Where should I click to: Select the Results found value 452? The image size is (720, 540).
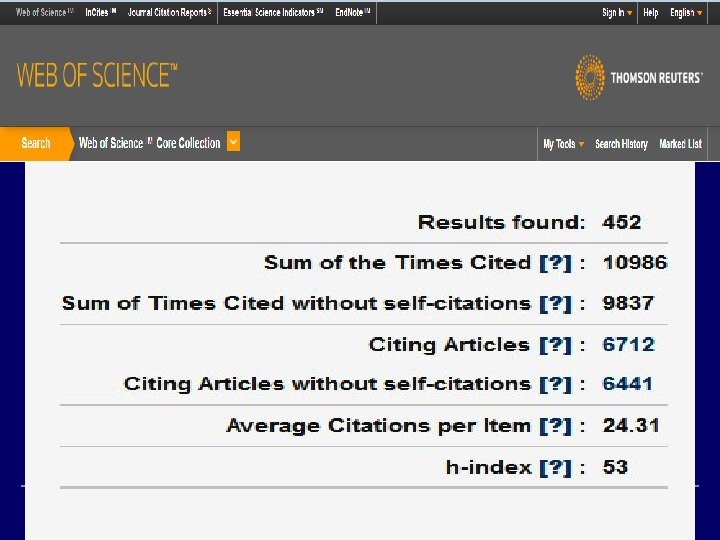coord(621,222)
